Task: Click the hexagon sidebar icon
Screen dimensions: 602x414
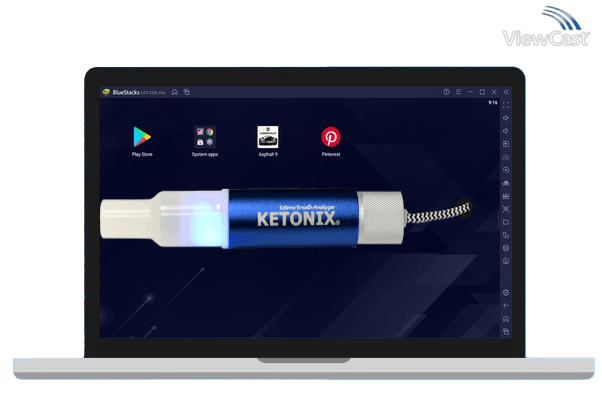Action: tap(506, 248)
